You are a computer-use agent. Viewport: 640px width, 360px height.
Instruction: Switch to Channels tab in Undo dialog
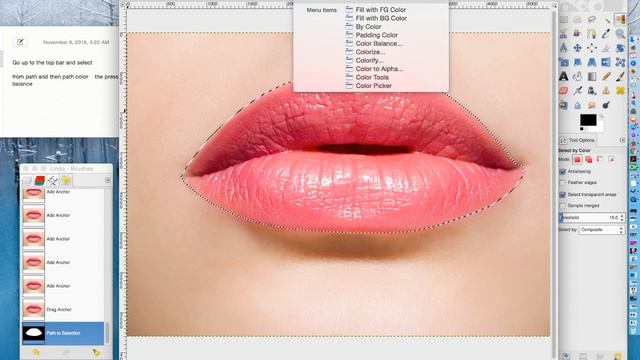pos(40,180)
